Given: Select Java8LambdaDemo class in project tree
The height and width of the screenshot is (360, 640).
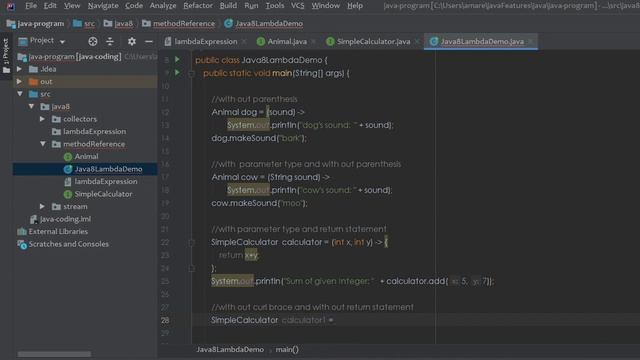Looking at the screenshot, I should (x=103, y=169).
